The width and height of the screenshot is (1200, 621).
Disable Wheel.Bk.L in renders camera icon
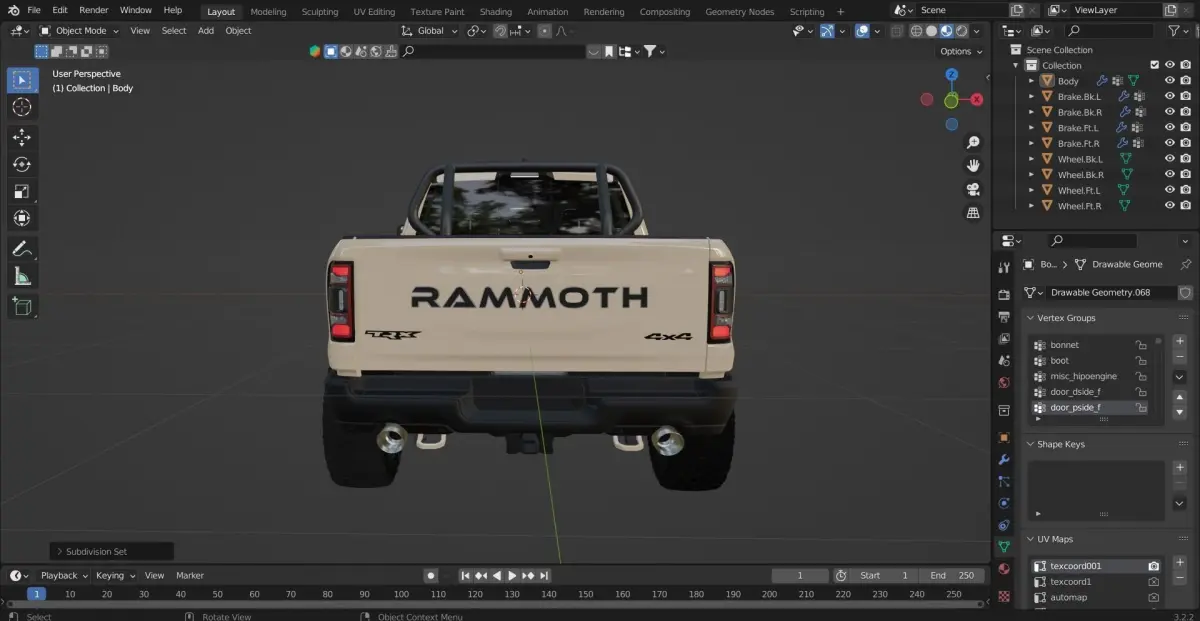[1186, 159]
